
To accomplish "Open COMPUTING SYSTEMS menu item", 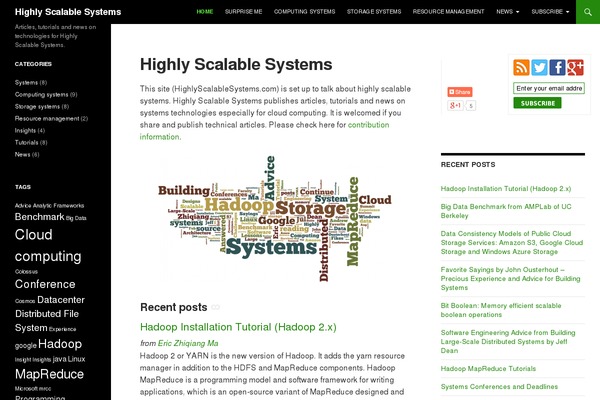I will [x=305, y=12].
